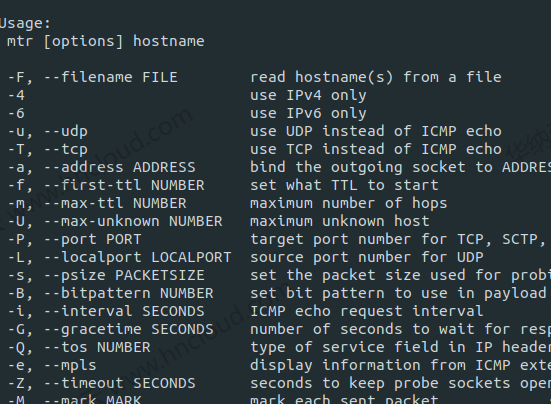This screenshot has width=551, height=404.
Task: Click the --interval SECONDS option
Action: [124, 311]
